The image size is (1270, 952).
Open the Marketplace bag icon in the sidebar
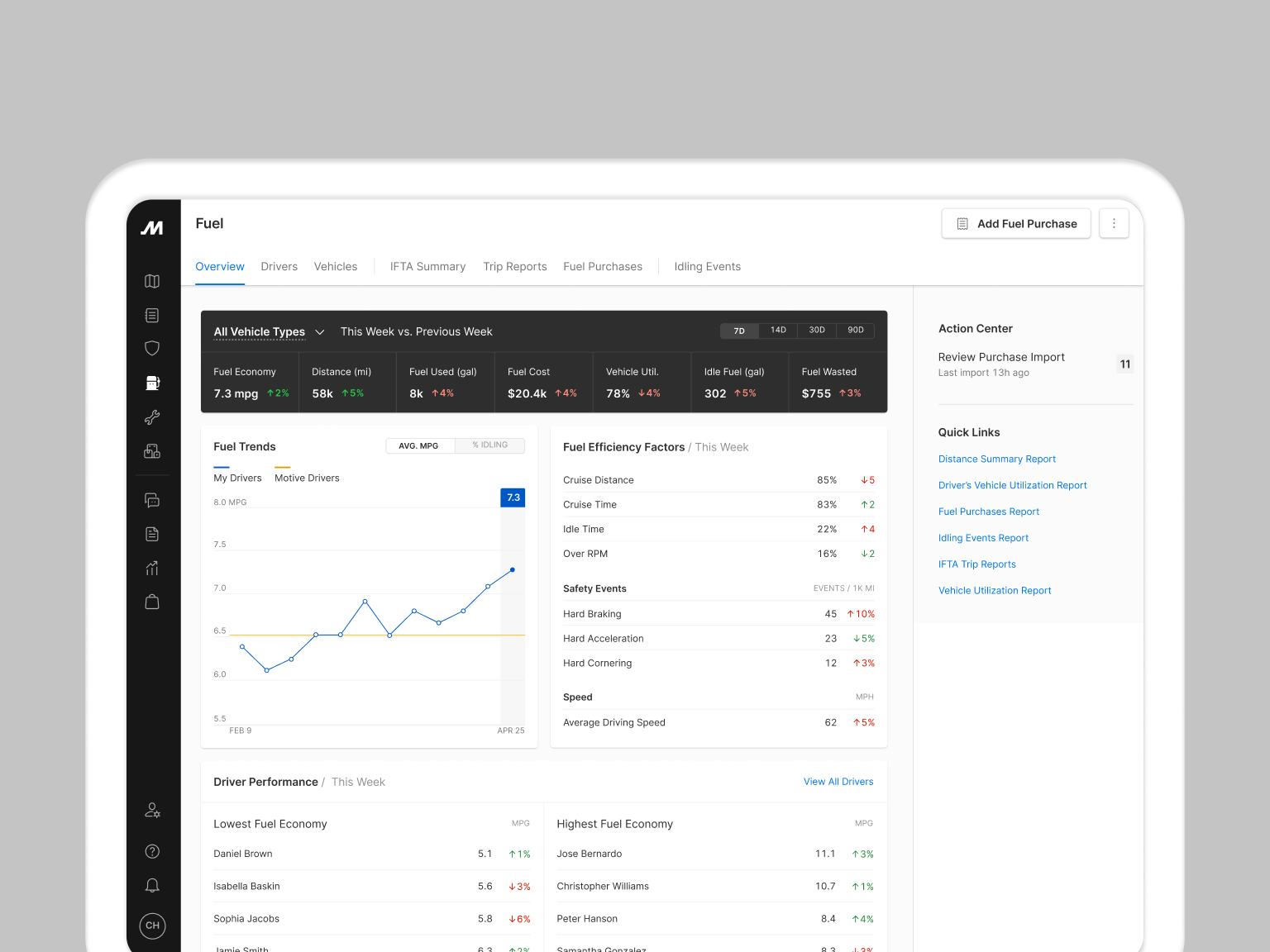(x=152, y=602)
